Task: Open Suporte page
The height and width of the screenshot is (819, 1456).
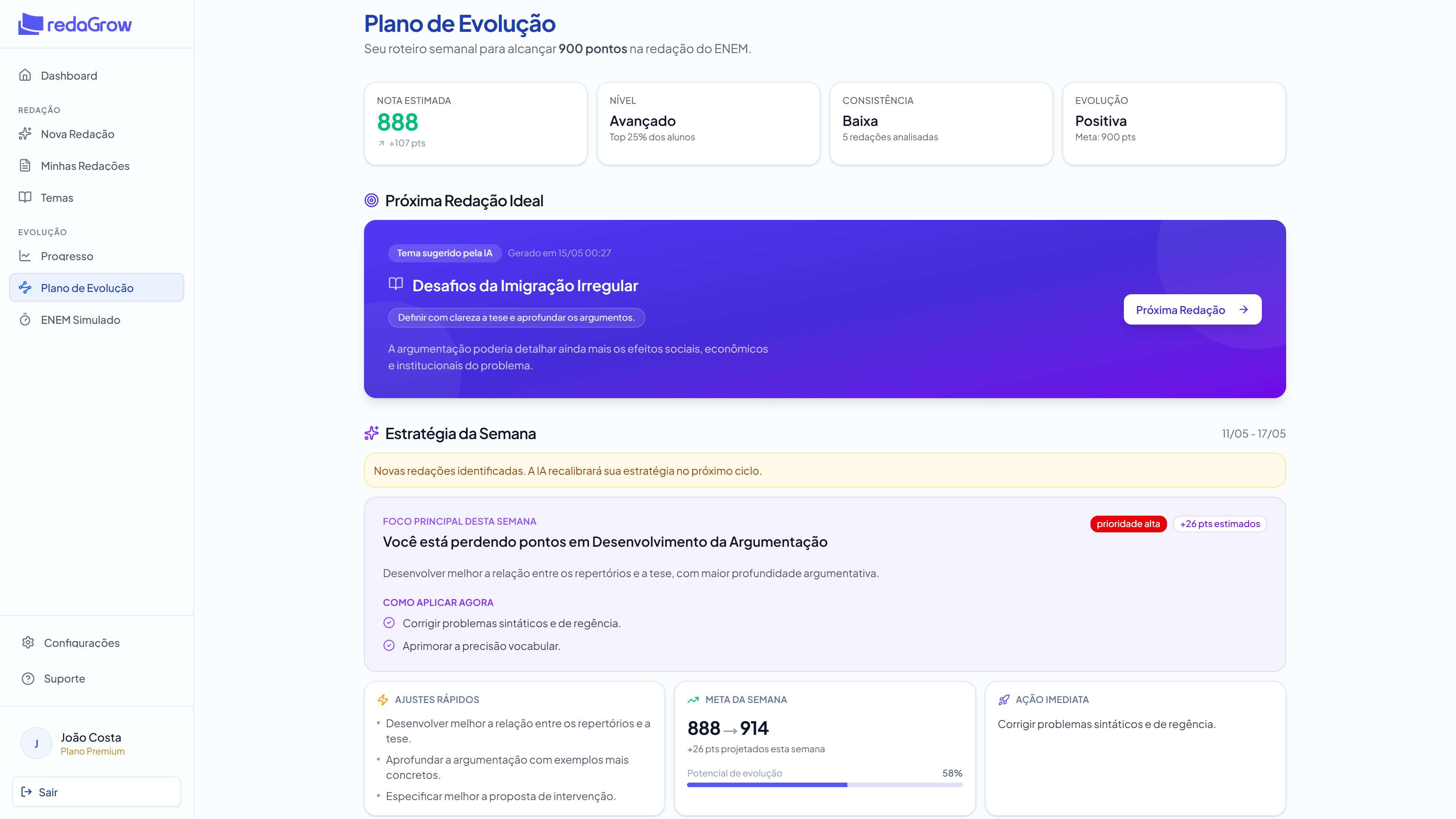Action: point(97,678)
